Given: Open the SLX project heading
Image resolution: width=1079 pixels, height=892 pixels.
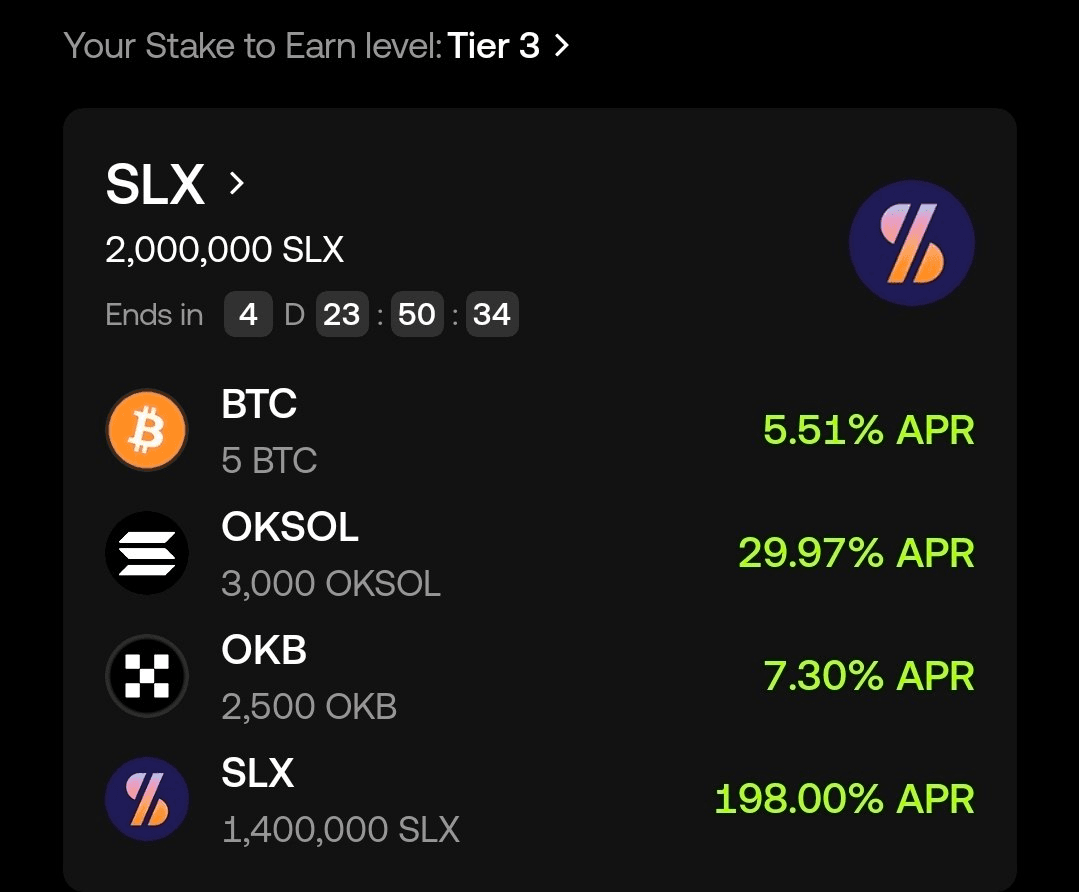Looking at the screenshot, I should pos(155,184).
